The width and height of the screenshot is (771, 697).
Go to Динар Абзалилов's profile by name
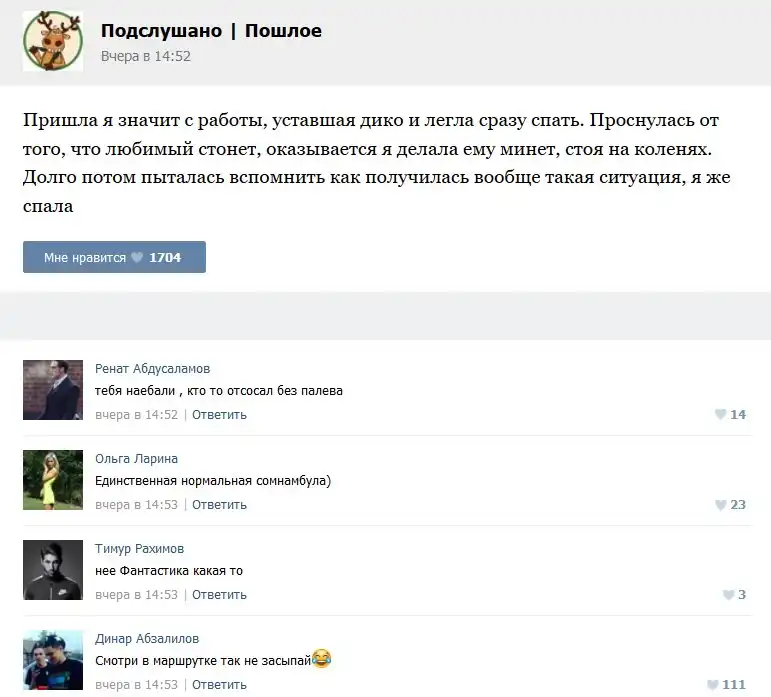[x=146, y=639]
